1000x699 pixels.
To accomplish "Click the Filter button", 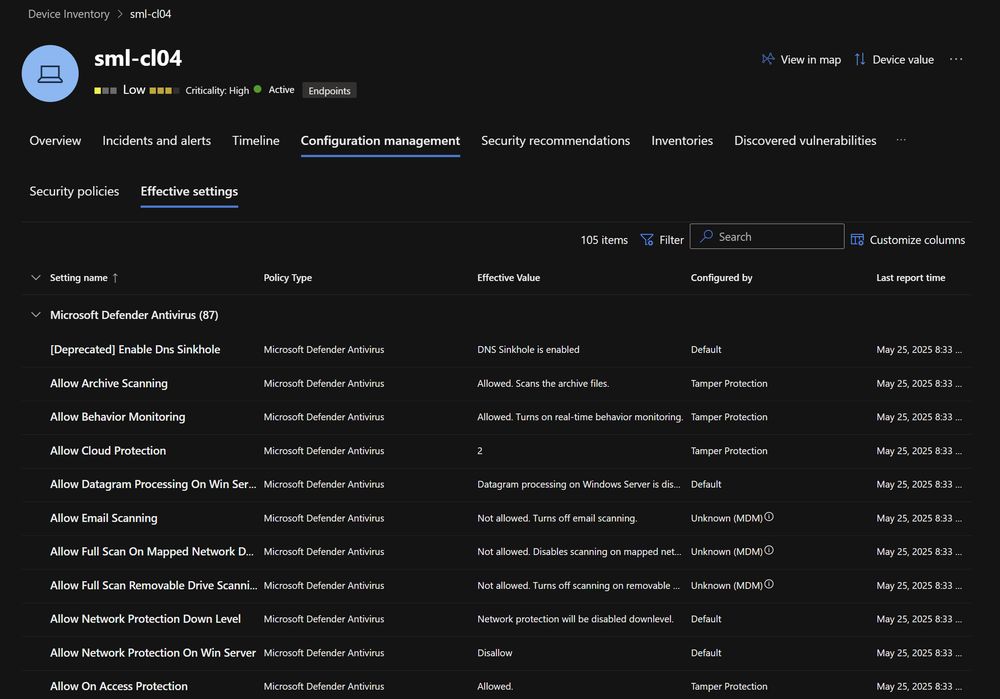I will click(662, 240).
